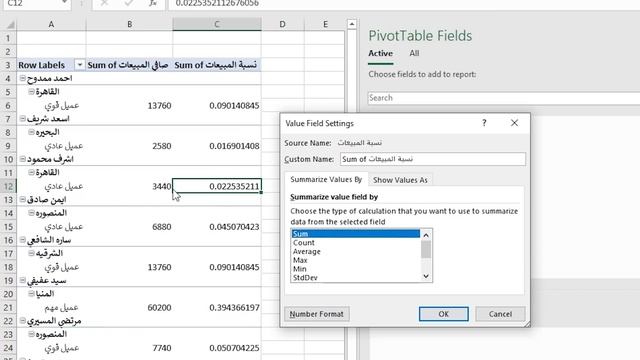Screen dimensions: 640x360
Task: Click the Select All corner triangle
Action: coord(10,24)
